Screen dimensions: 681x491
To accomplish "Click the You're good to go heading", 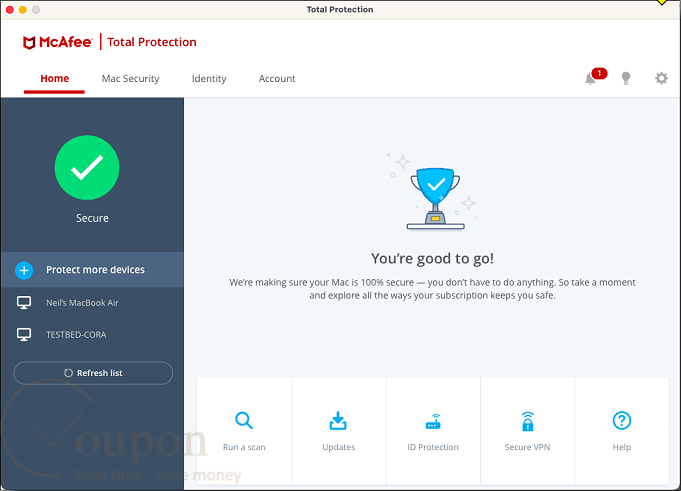I will (x=432, y=259).
